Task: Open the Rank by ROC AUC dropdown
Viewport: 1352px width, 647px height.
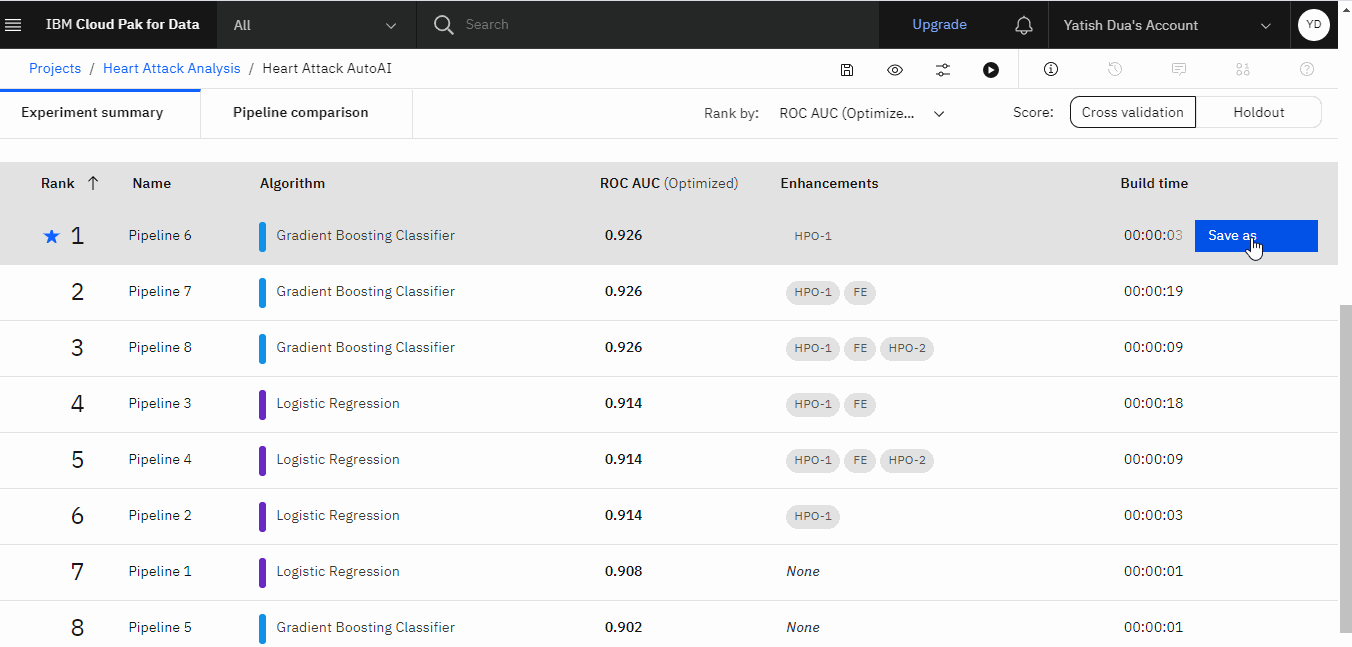Action: point(862,113)
